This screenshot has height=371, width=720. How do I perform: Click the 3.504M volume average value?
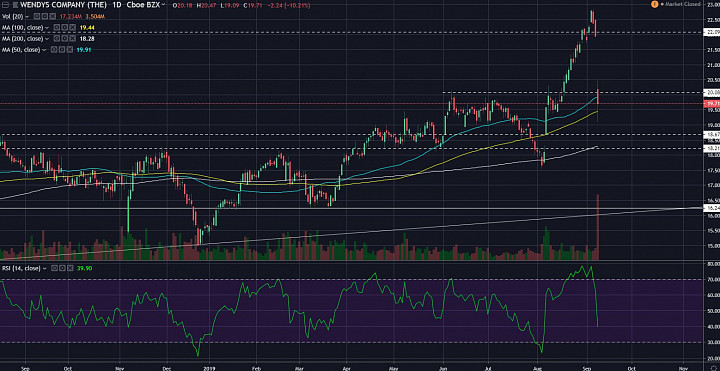(x=95, y=17)
